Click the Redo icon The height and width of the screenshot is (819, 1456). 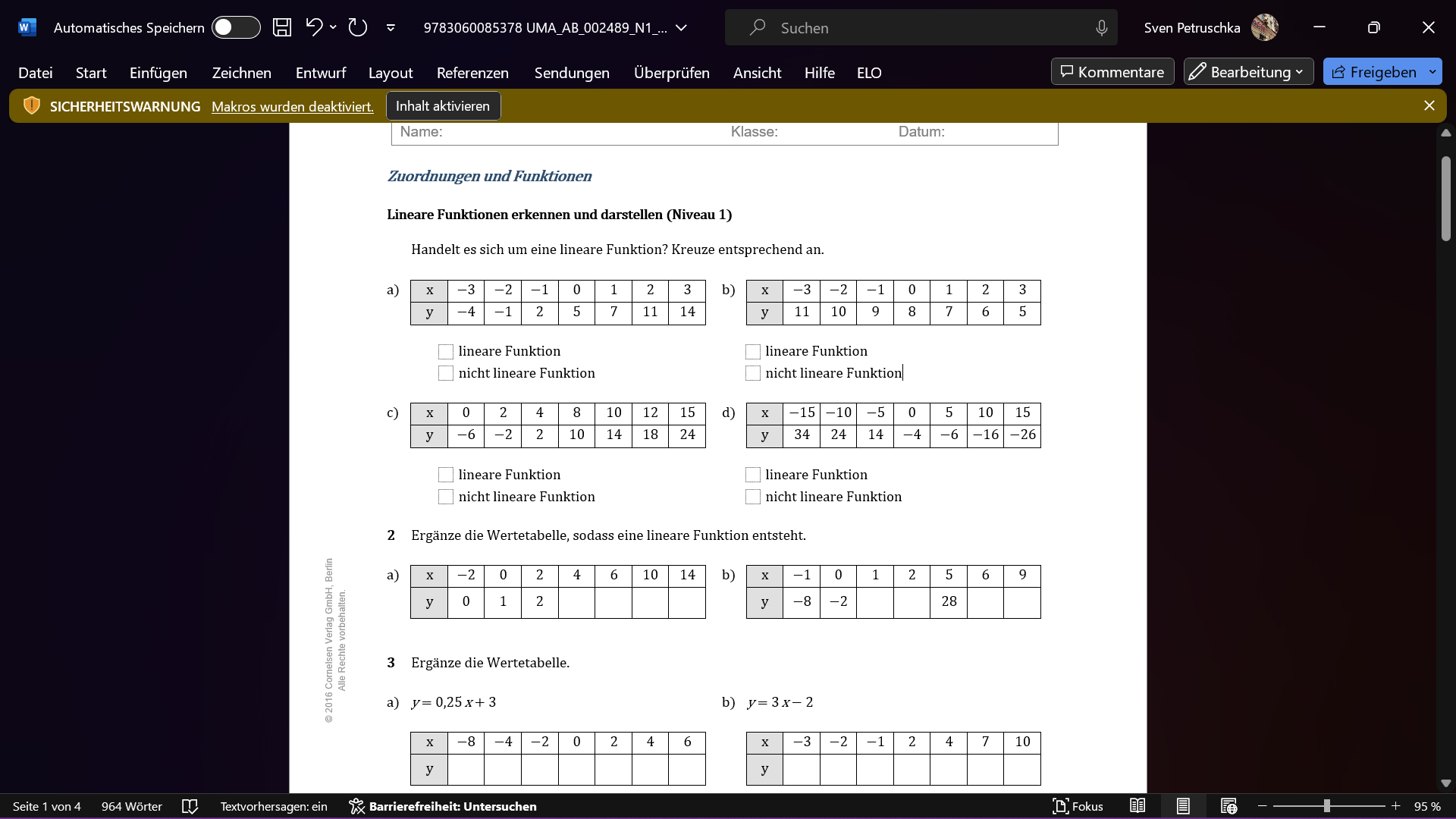coord(357,27)
